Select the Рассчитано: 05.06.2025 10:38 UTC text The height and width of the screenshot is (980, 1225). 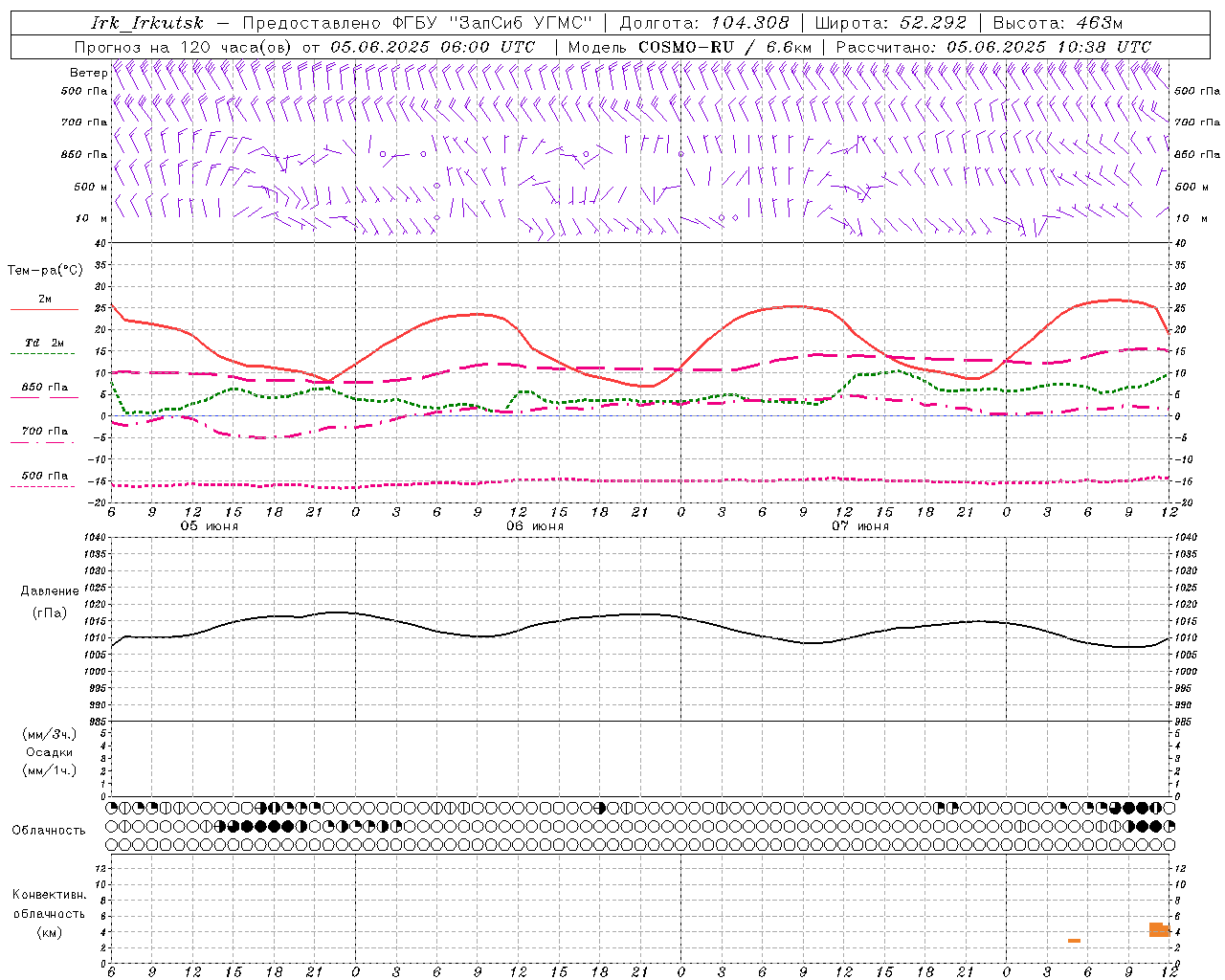click(x=993, y=47)
